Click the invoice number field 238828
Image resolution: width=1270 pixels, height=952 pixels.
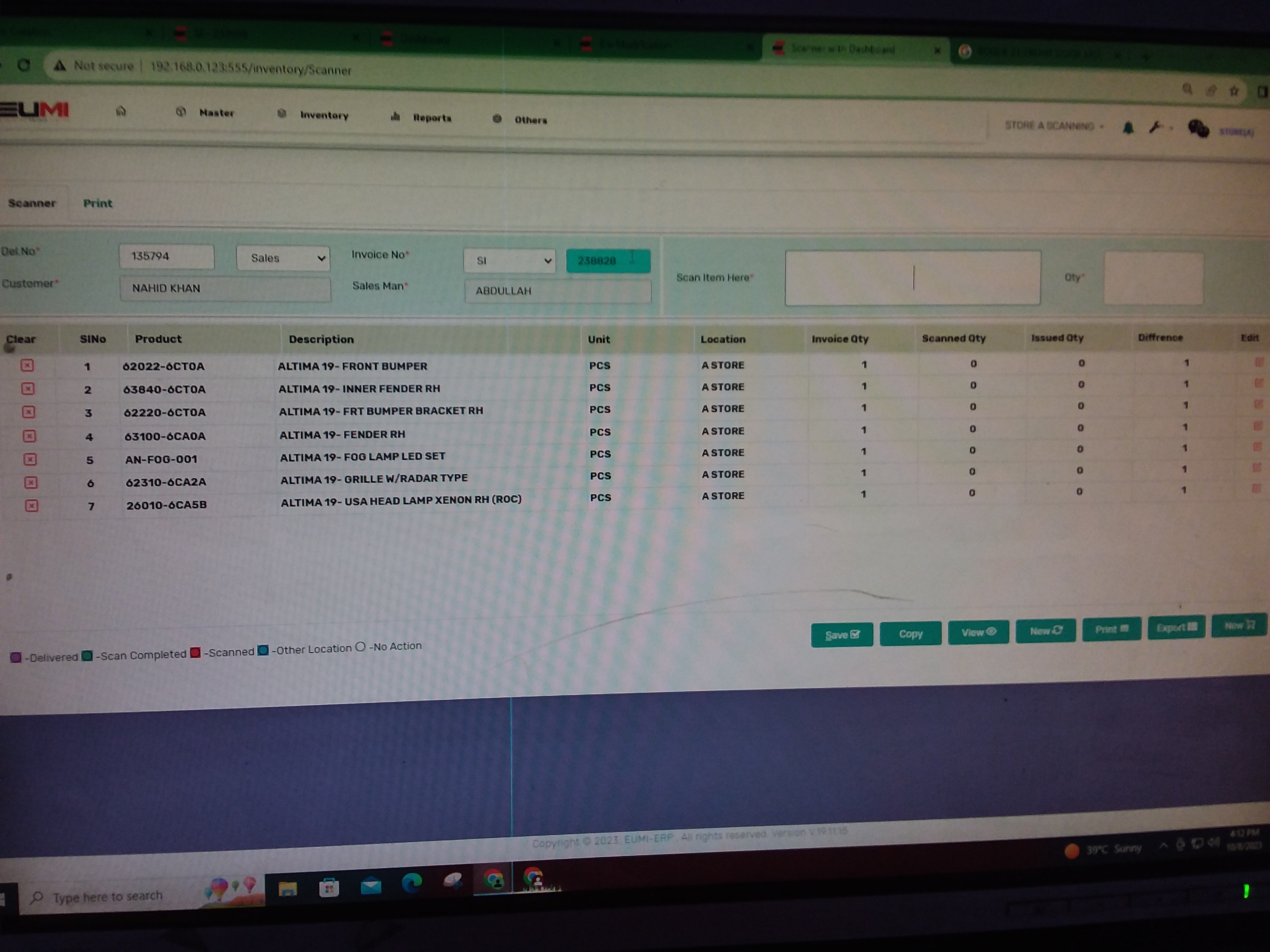(x=608, y=261)
